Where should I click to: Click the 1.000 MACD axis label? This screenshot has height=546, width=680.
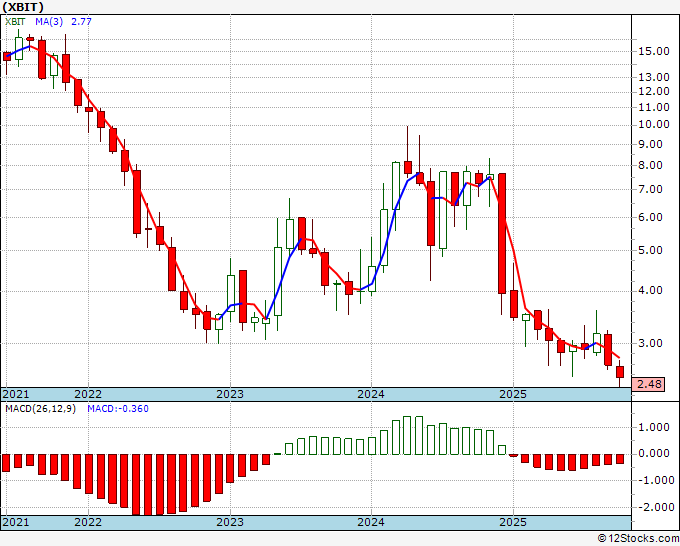[654, 427]
